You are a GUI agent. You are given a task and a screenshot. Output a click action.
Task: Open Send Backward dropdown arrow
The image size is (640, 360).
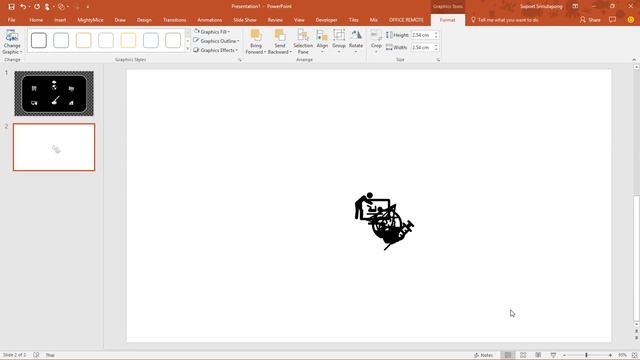coord(290,52)
